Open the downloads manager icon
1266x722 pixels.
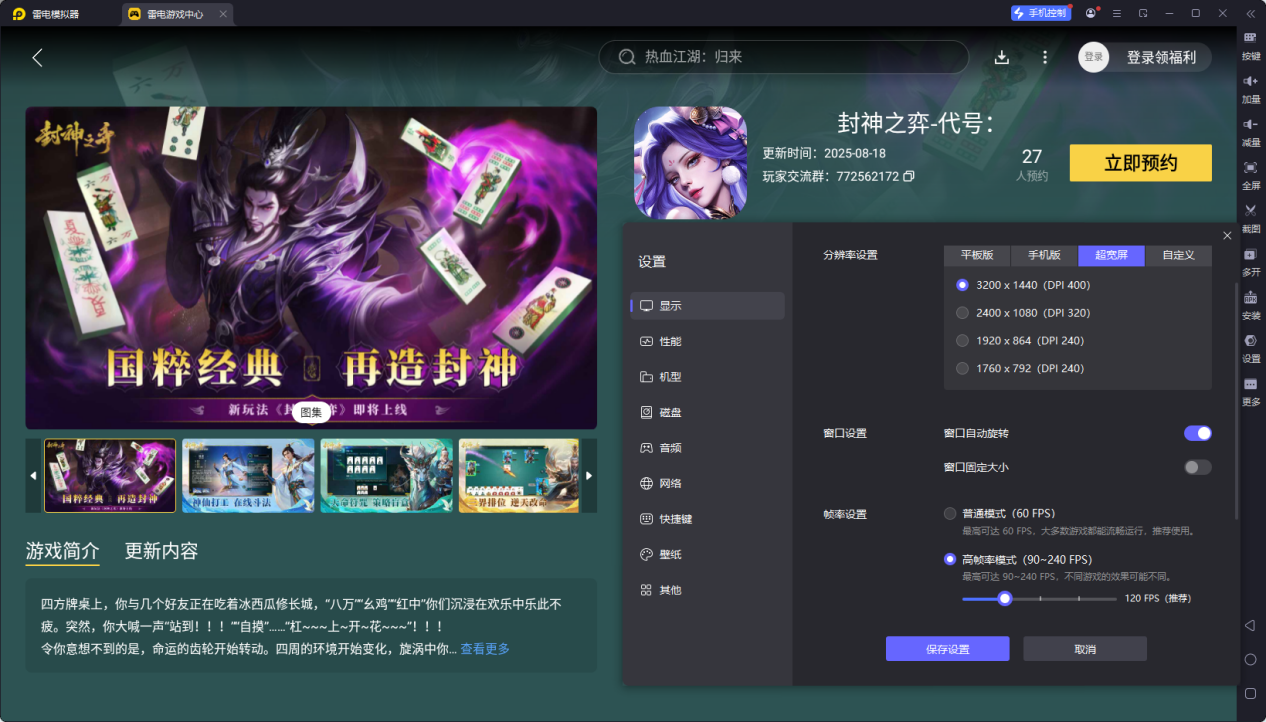coord(1001,57)
